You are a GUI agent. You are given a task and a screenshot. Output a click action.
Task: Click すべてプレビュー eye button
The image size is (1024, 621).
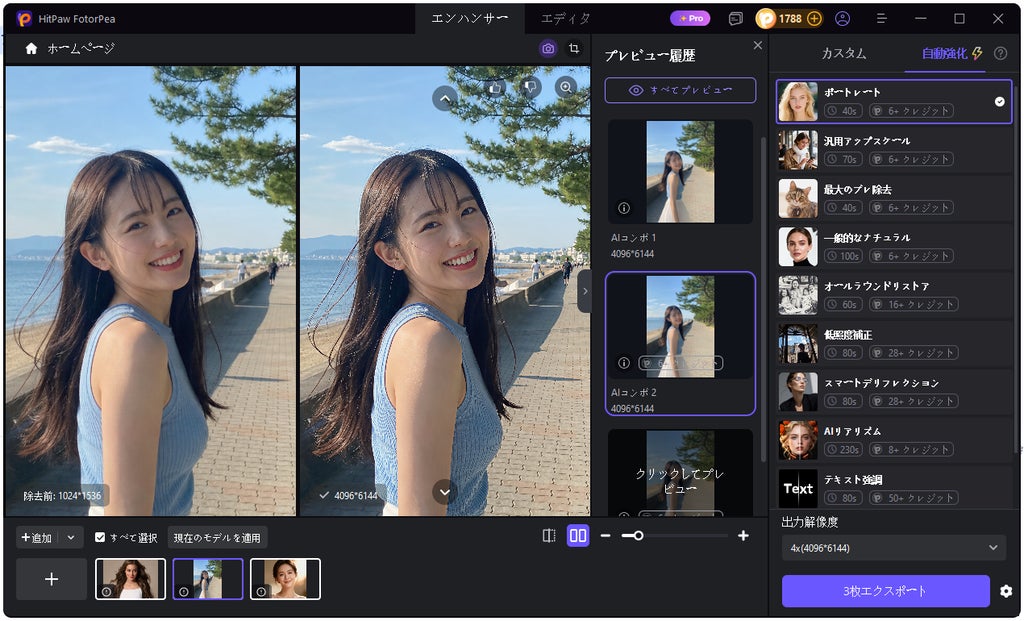680,90
